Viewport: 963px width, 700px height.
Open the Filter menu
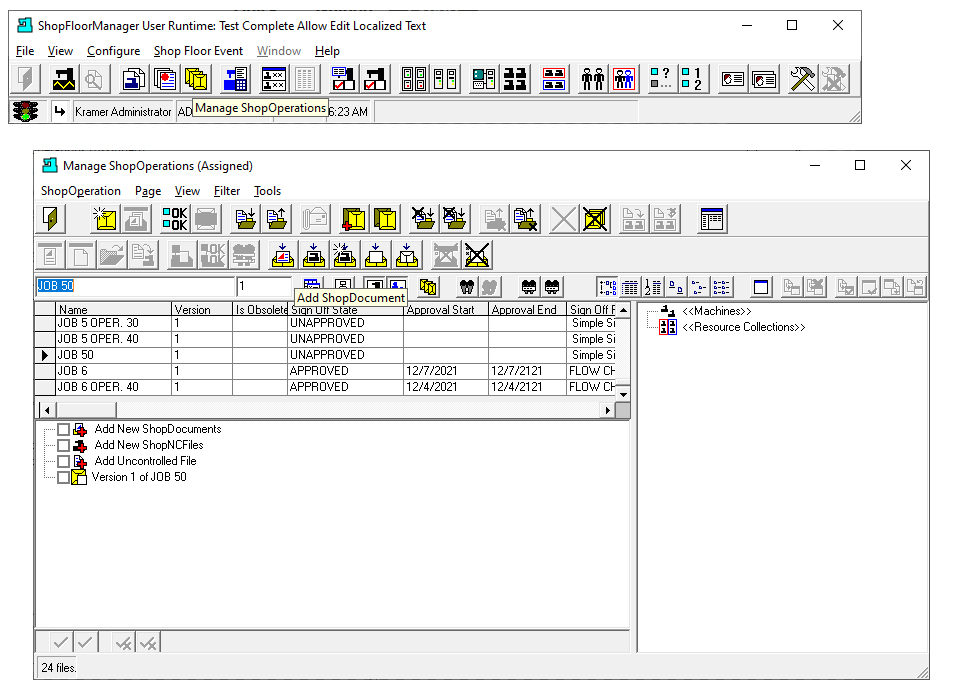click(227, 191)
